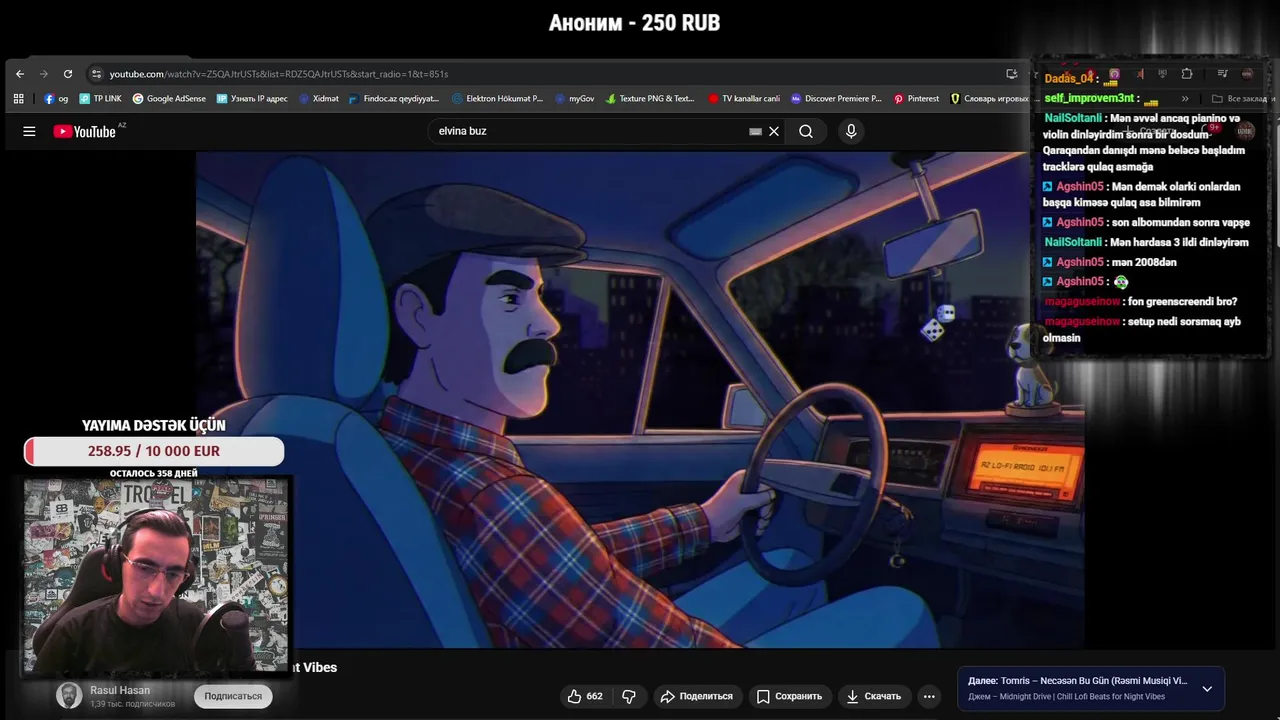Open the Xidmət bookmark
The width and height of the screenshot is (1280, 720).
coord(318,99)
